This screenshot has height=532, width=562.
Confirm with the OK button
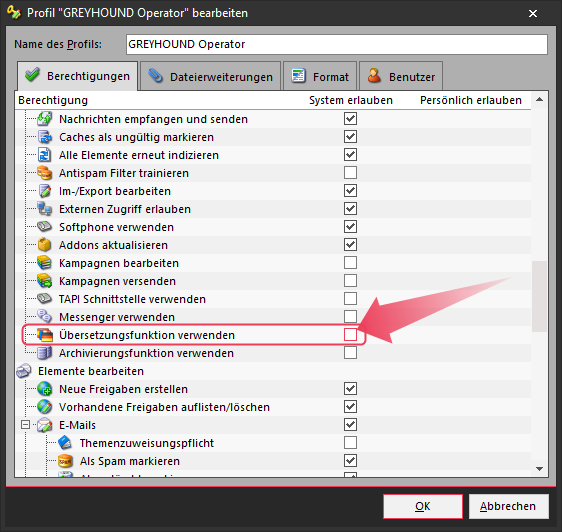pos(423,506)
